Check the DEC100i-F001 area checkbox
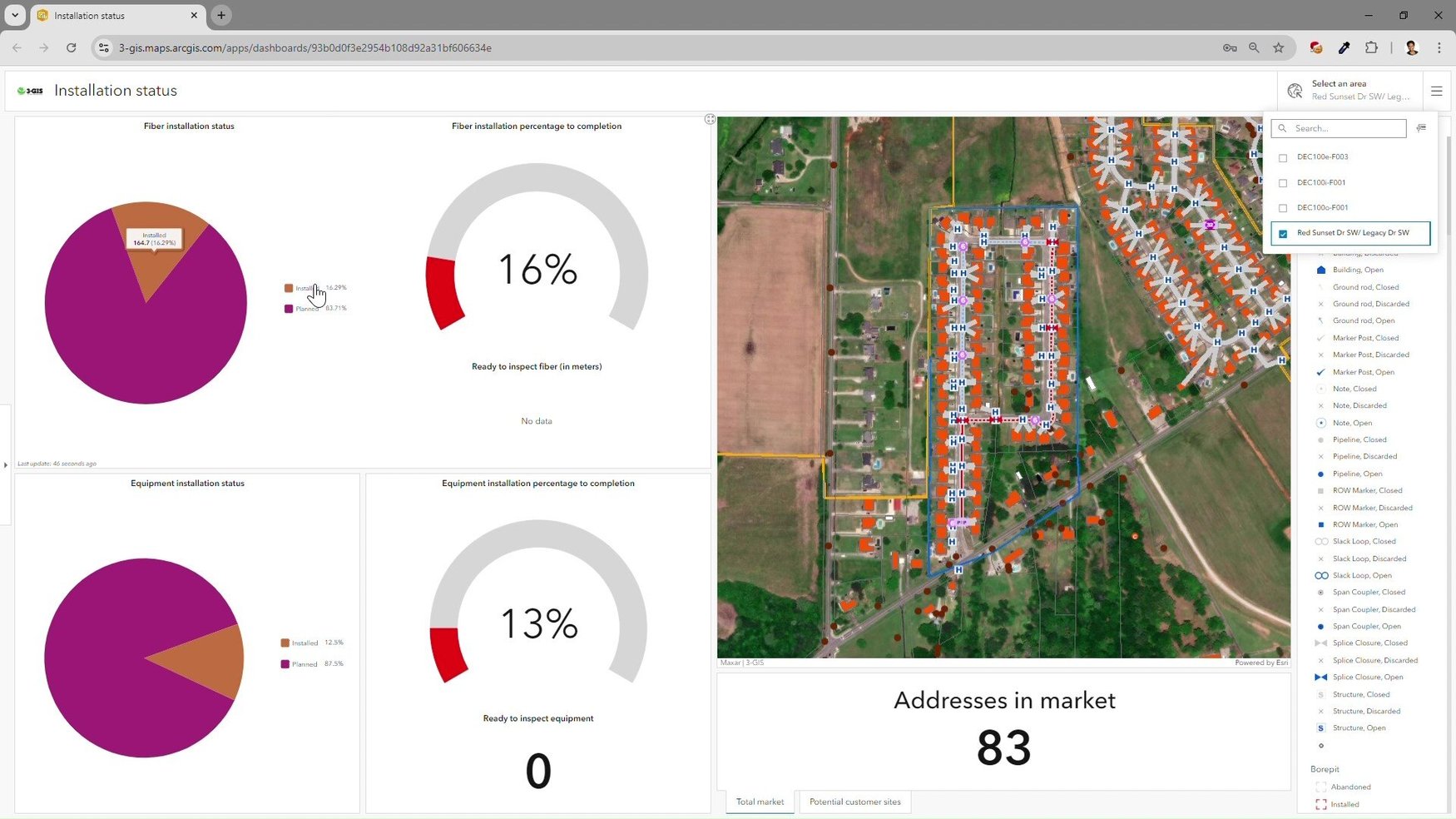The width and height of the screenshot is (1456, 819). [1284, 182]
